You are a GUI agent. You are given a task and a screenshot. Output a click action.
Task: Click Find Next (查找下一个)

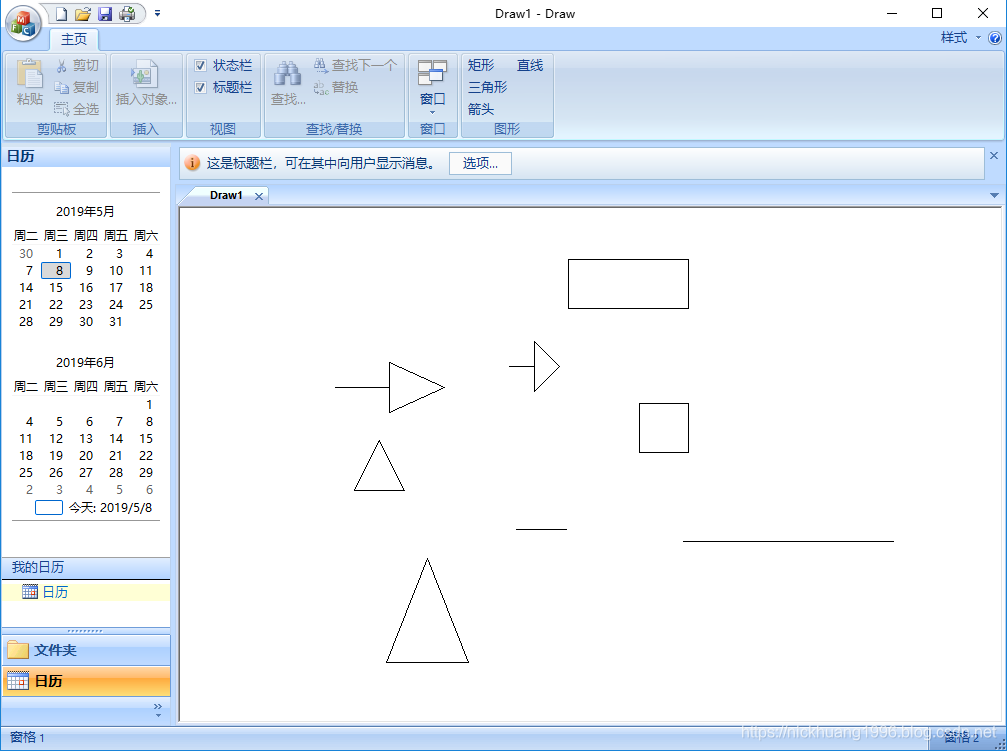click(x=355, y=66)
